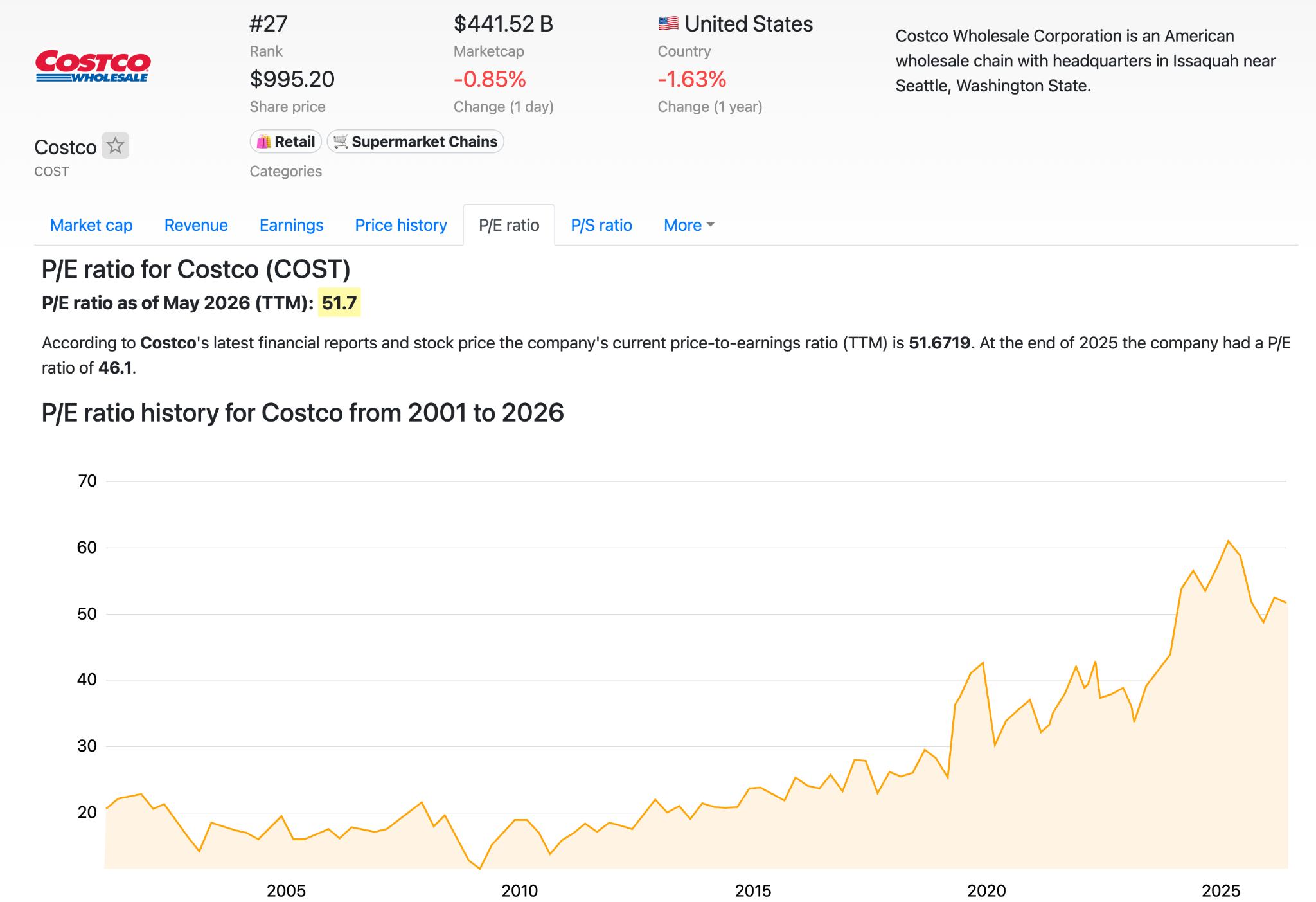This screenshot has width=1316, height=902.
Task: Click the 60 y-axis label on the chart
Action: click(87, 547)
